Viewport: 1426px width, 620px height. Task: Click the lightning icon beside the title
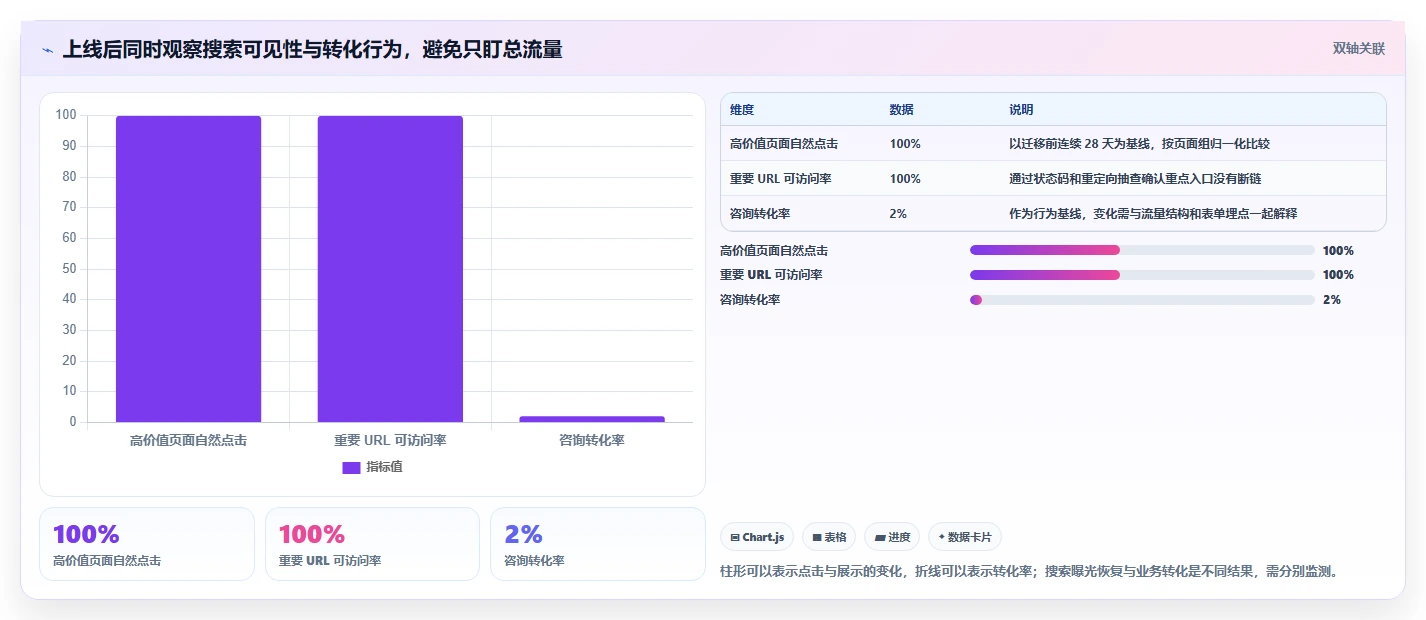(x=48, y=49)
